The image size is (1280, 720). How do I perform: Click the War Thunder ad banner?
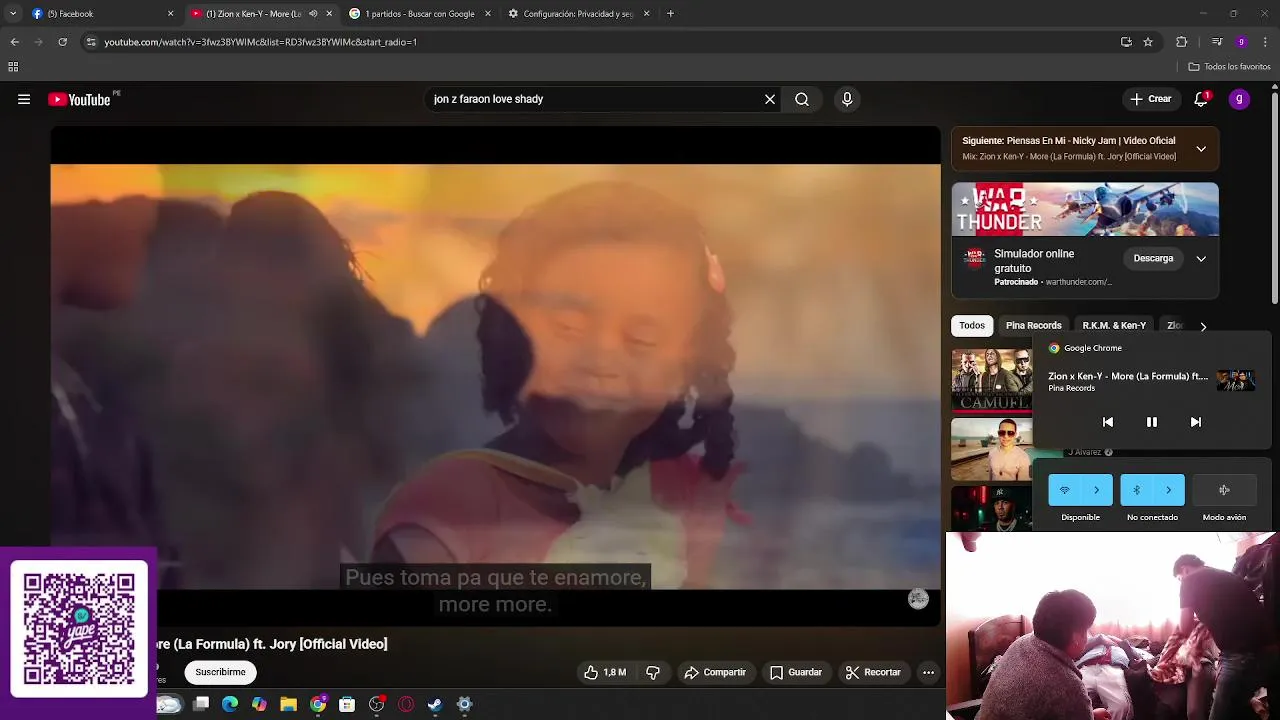1085,209
